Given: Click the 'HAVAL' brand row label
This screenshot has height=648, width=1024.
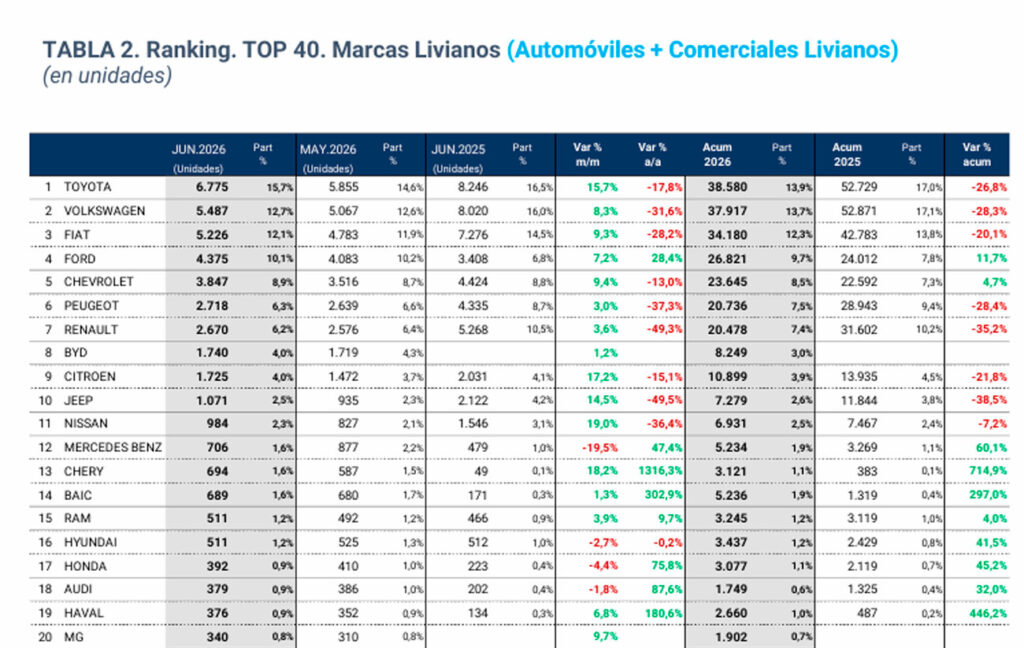Looking at the screenshot, I should (x=84, y=613).
